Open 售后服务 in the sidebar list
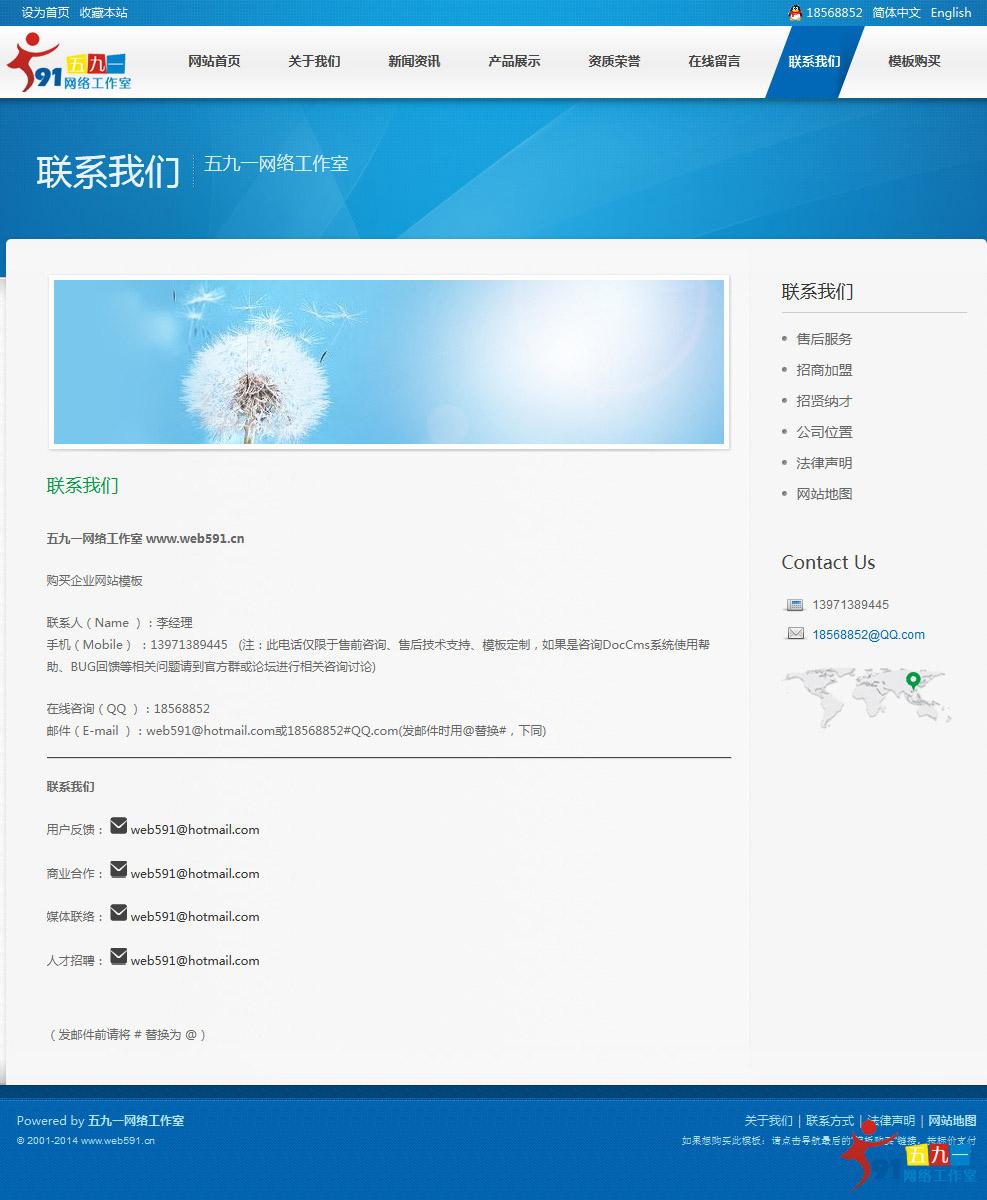987x1200 pixels. coord(827,338)
